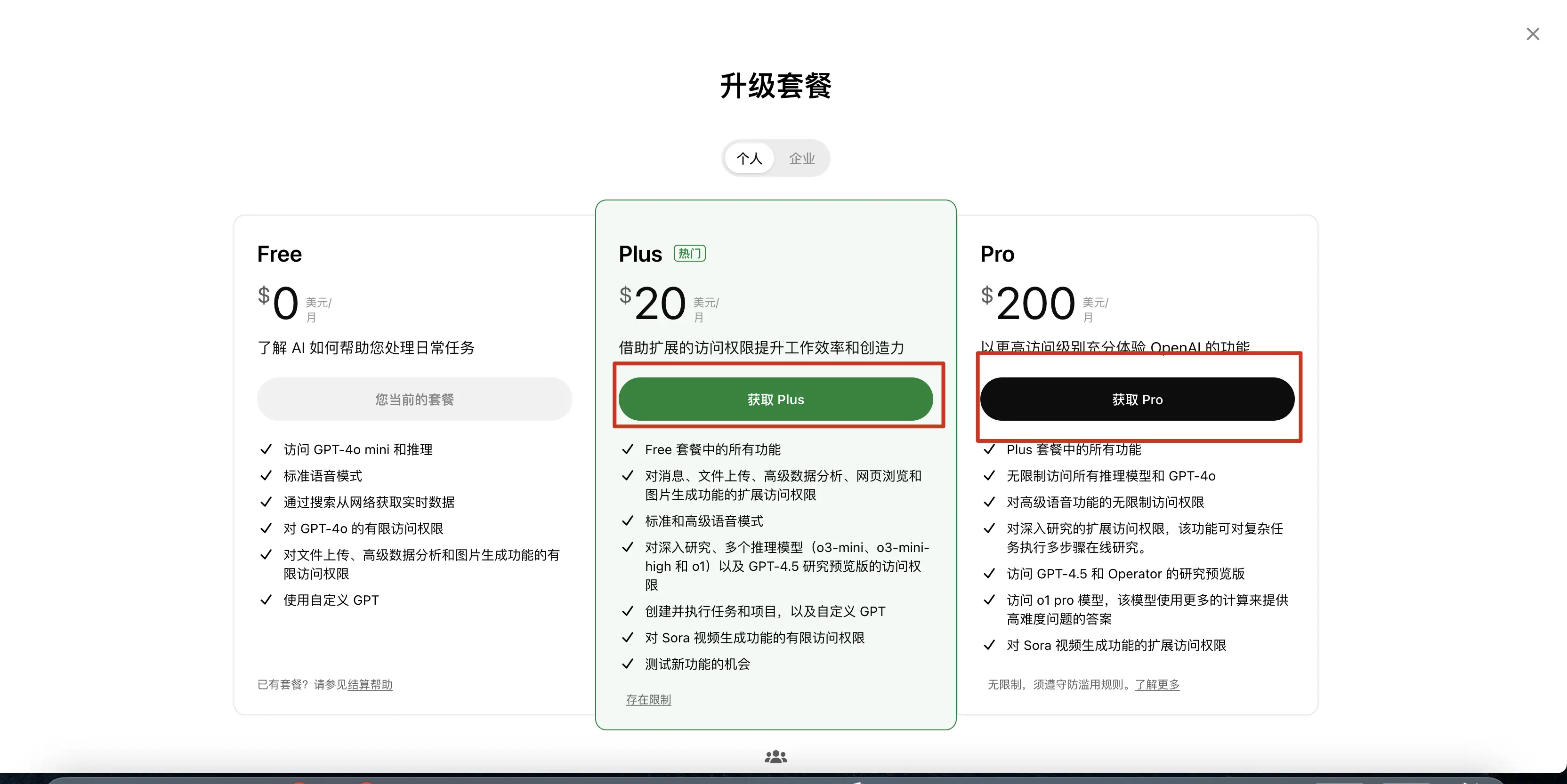Click the Free plan title
The height and width of the screenshot is (784, 1567).
(279, 254)
